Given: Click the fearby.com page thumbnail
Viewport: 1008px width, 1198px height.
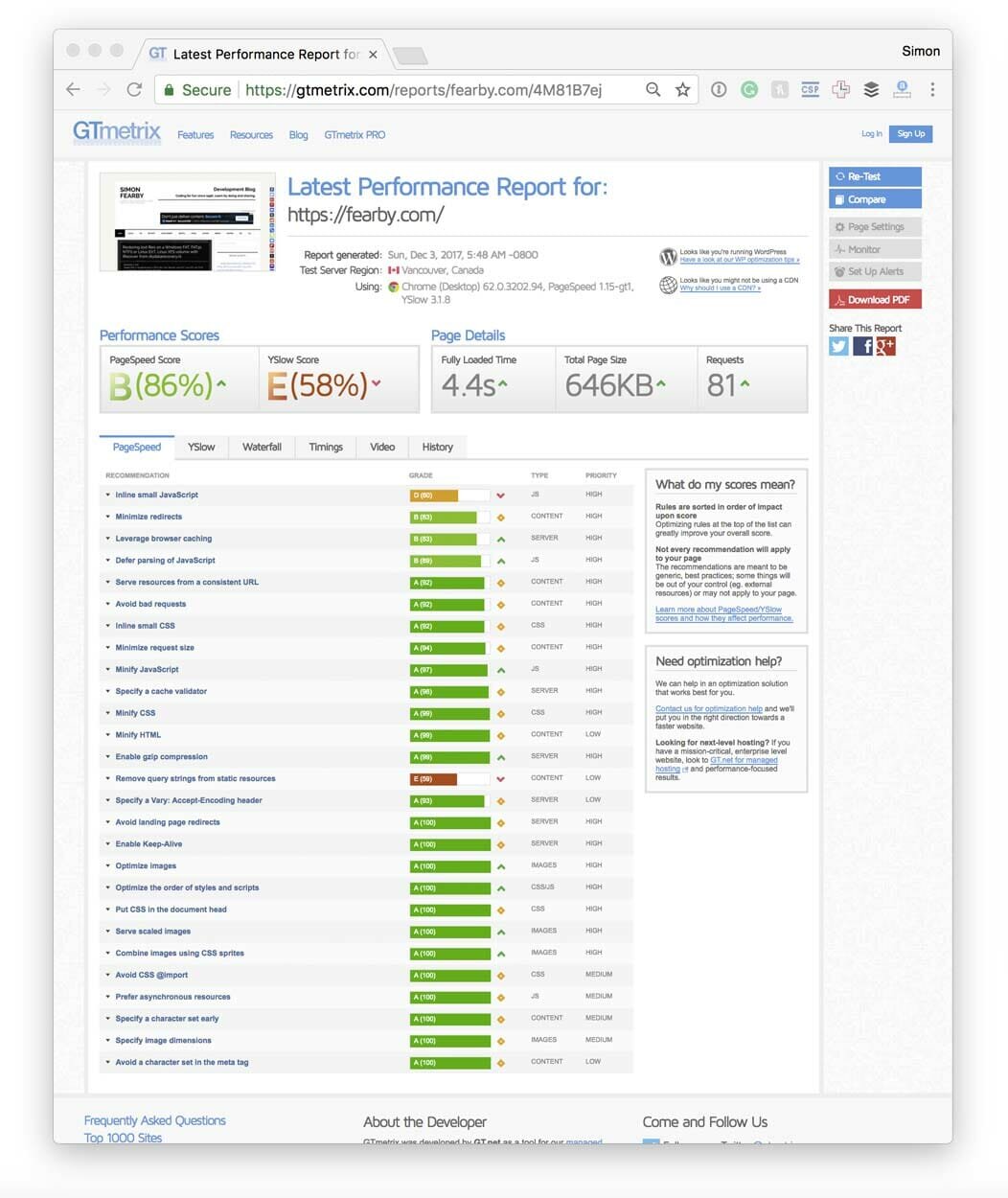Looking at the screenshot, I should pos(188,221).
